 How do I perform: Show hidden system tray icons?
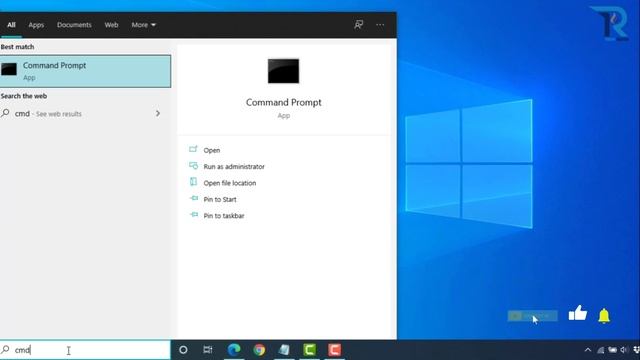click(588, 350)
